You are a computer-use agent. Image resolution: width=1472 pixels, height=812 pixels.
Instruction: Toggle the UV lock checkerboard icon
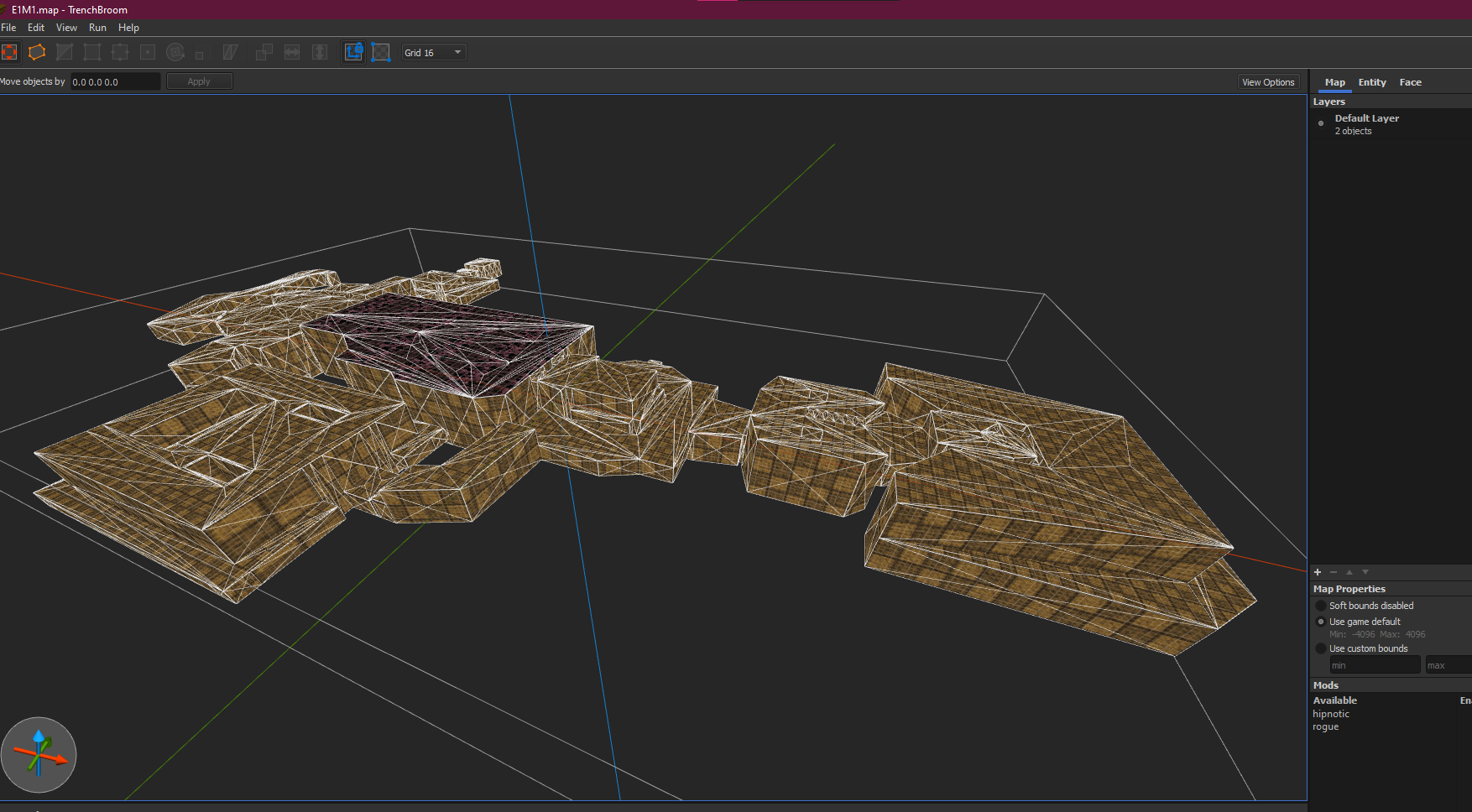pos(381,52)
